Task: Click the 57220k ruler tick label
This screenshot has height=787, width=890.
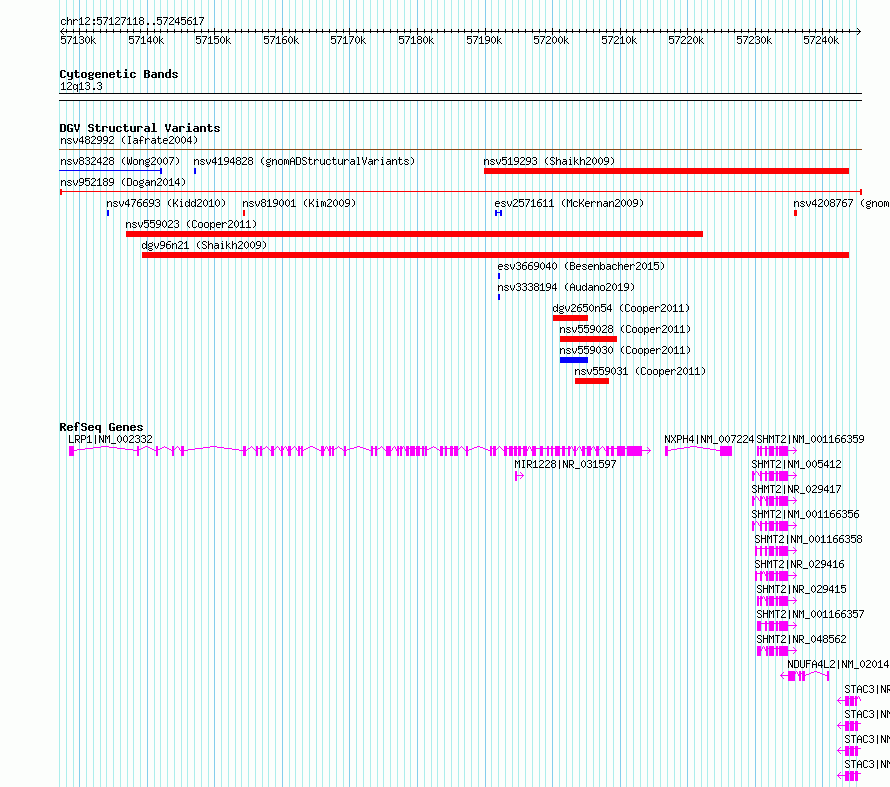Action: tap(686, 40)
